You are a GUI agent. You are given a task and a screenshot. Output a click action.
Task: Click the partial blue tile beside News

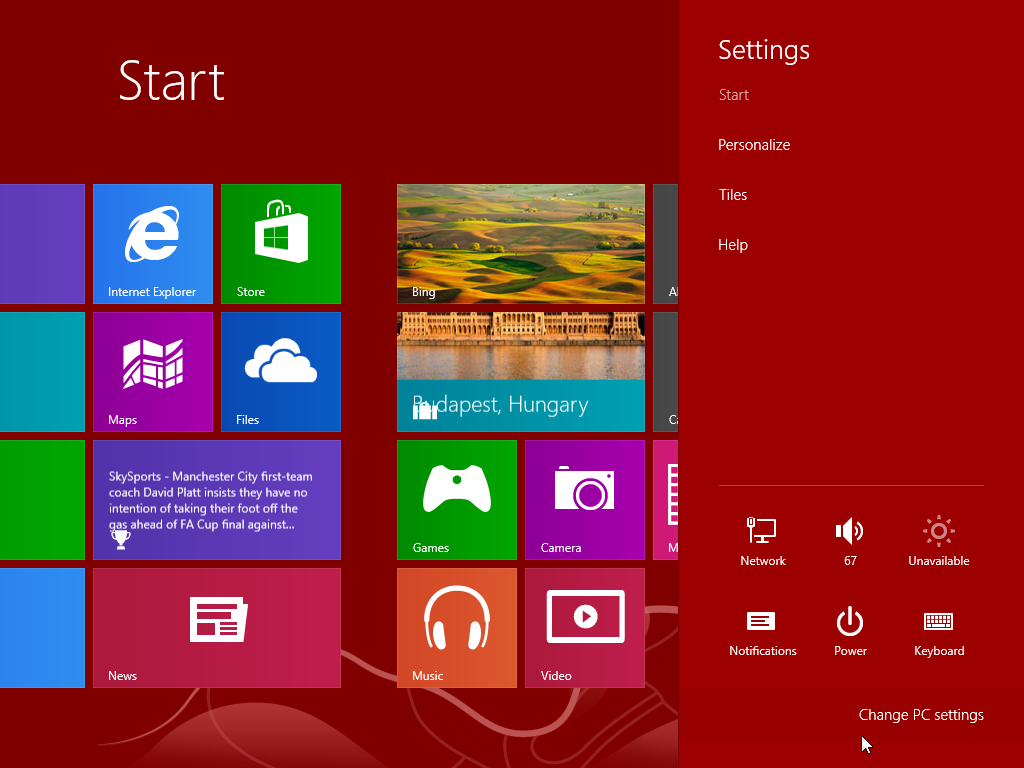pos(42,628)
